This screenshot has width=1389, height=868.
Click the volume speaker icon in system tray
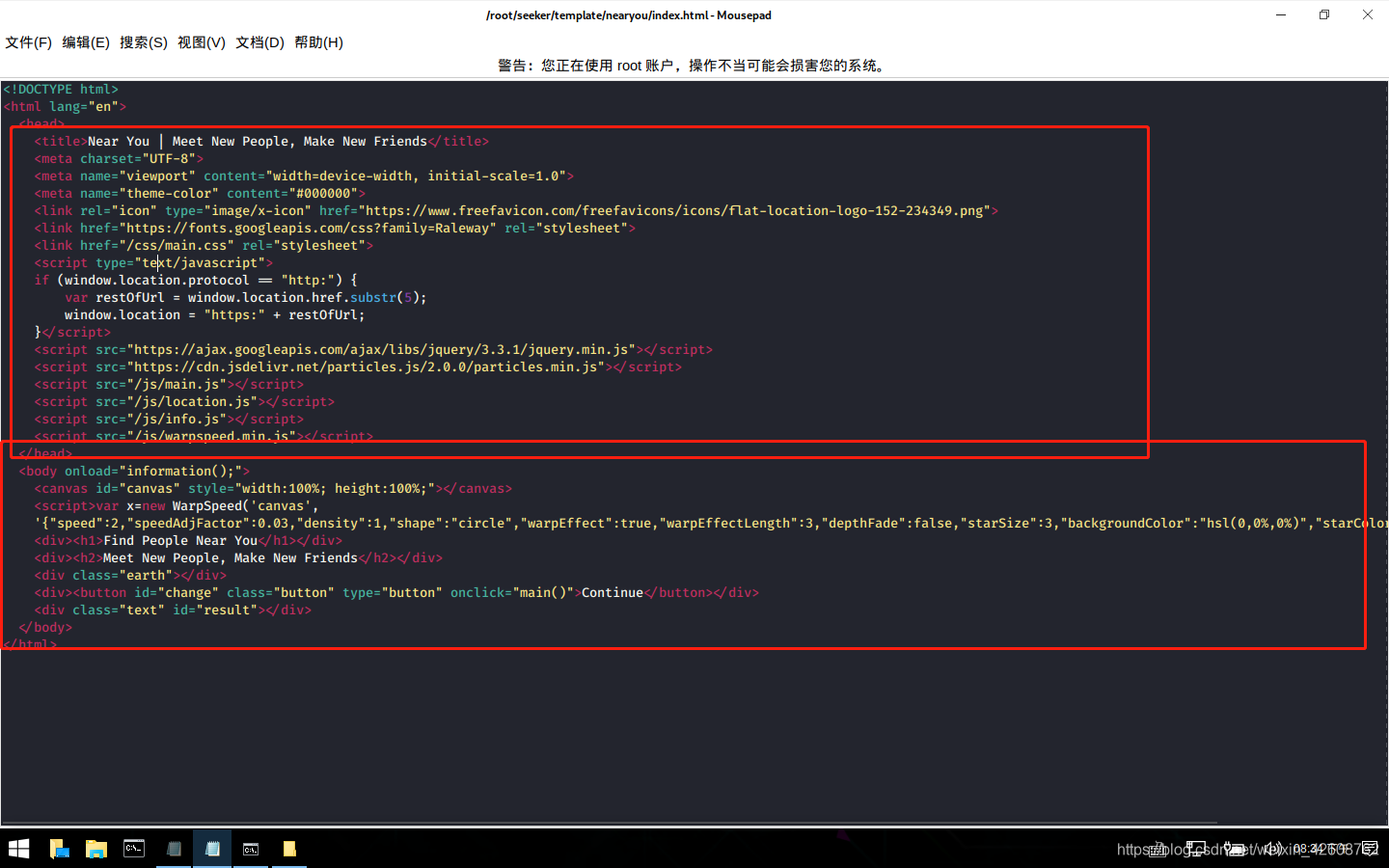pyautogui.click(x=1273, y=849)
